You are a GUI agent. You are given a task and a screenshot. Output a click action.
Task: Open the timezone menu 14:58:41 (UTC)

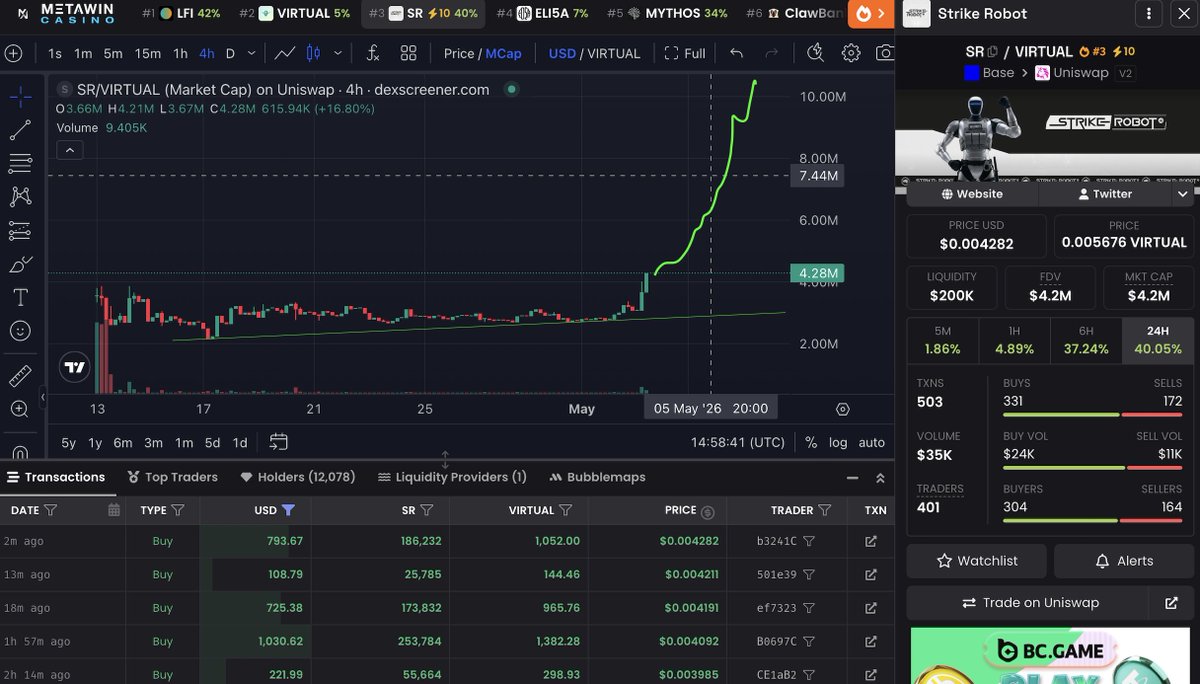pyautogui.click(x=738, y=442)
